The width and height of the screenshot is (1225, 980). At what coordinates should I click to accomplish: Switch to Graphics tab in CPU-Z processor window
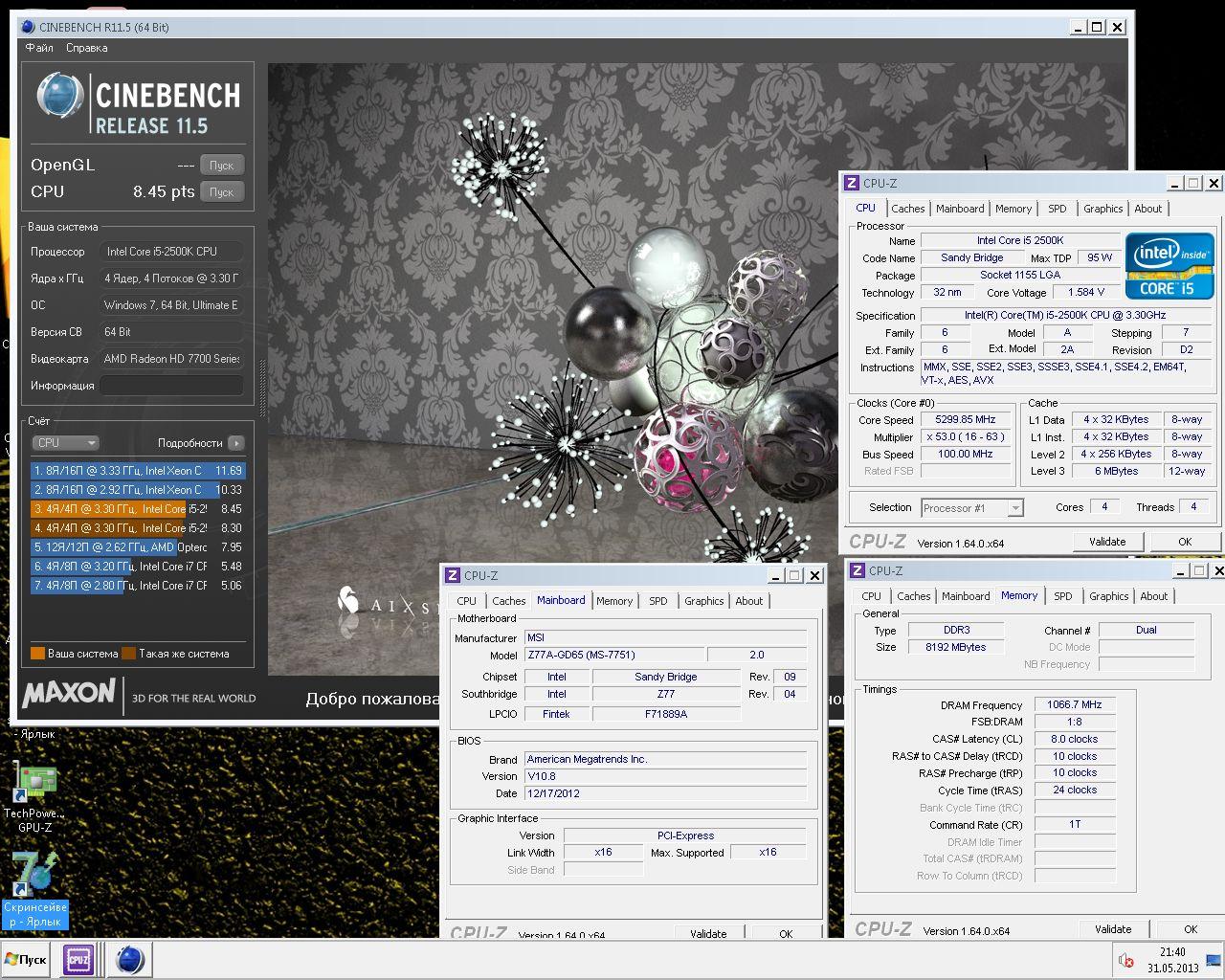[1102, 209]
